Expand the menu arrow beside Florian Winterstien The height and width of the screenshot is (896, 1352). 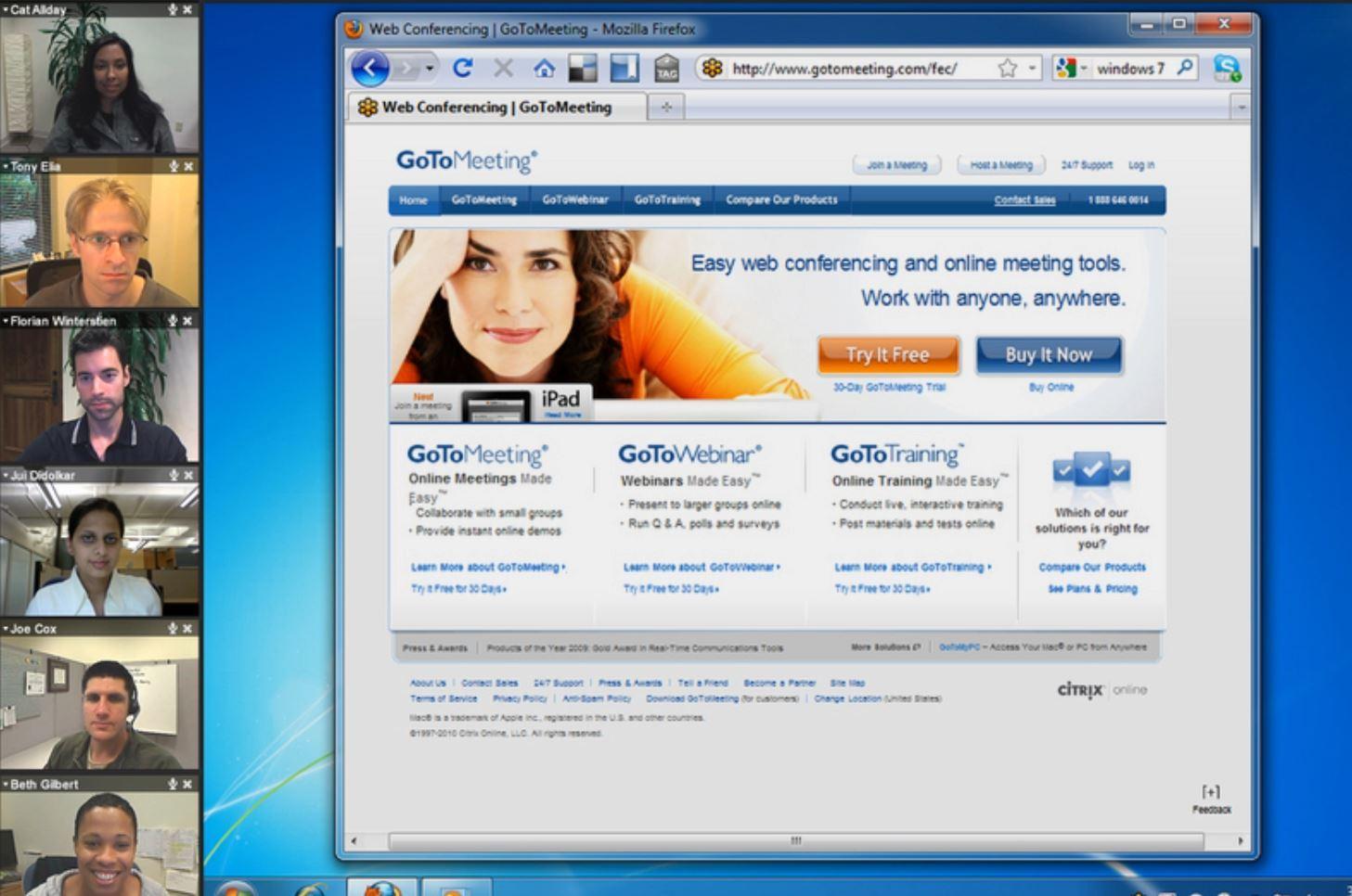(5, 320)
